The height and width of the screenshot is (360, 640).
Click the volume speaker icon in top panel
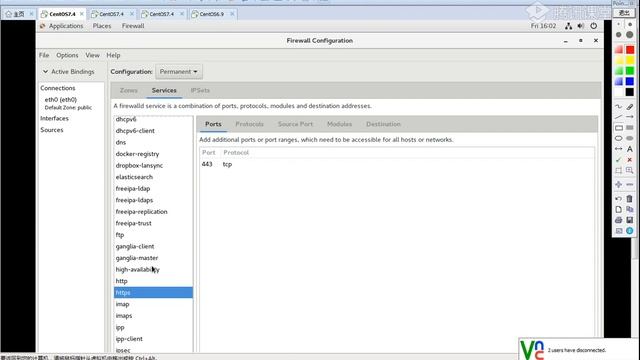pyautogui.click(x=581, y=26)
